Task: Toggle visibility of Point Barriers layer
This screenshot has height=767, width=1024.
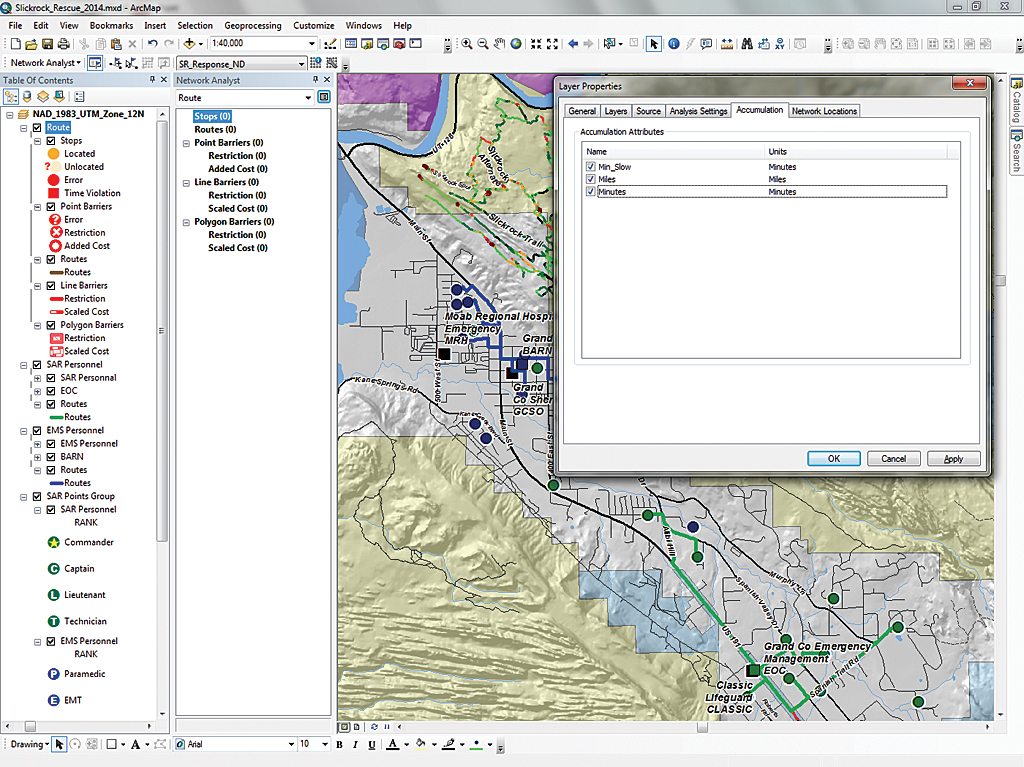Action: click(x=51, y=207)
